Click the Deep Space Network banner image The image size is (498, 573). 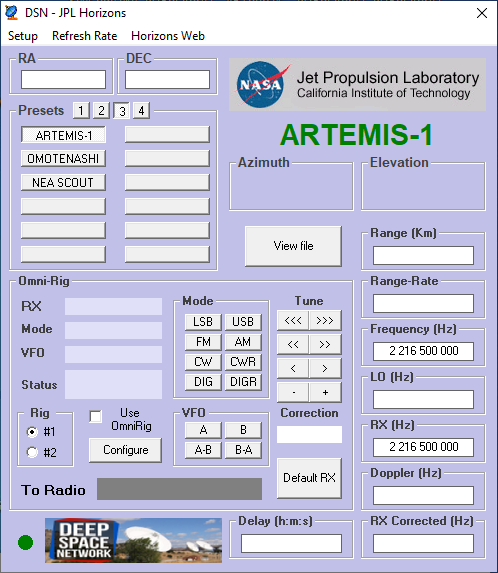pos(133,540)
